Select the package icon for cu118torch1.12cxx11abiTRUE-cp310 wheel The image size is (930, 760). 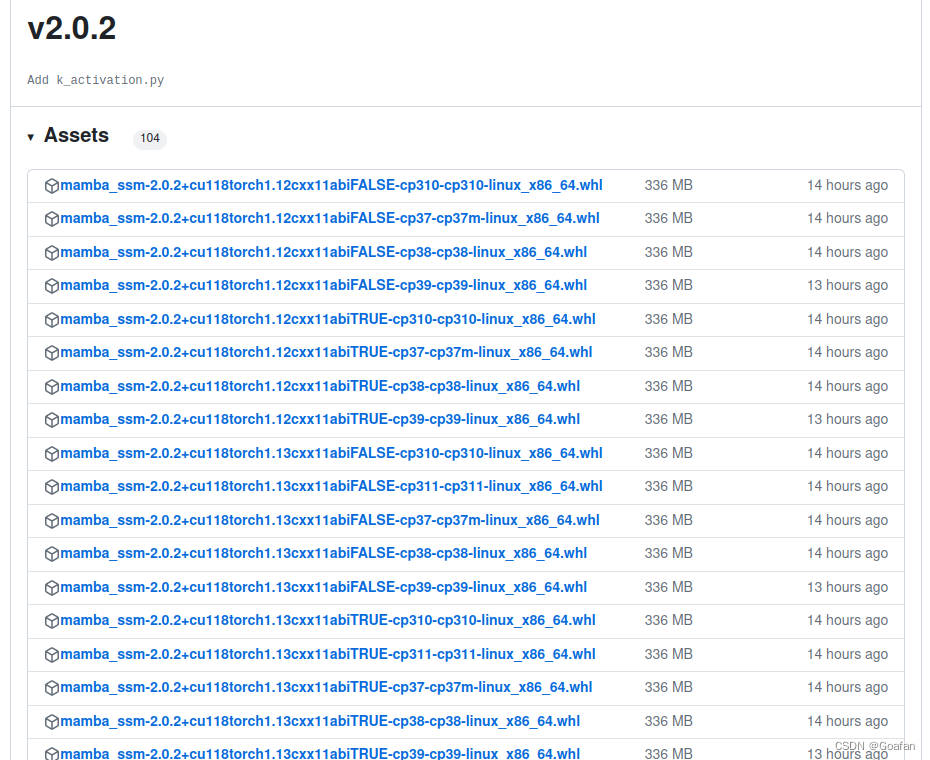pos(51,319)
